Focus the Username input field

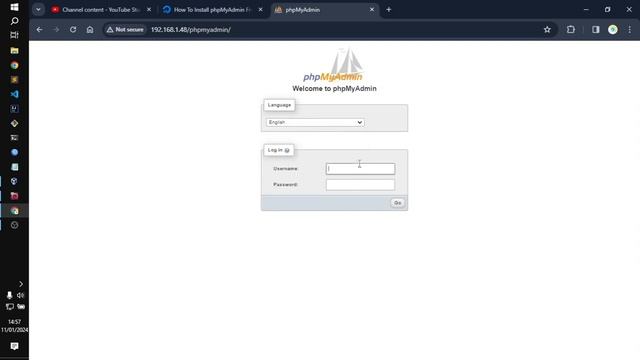(360, 169)
